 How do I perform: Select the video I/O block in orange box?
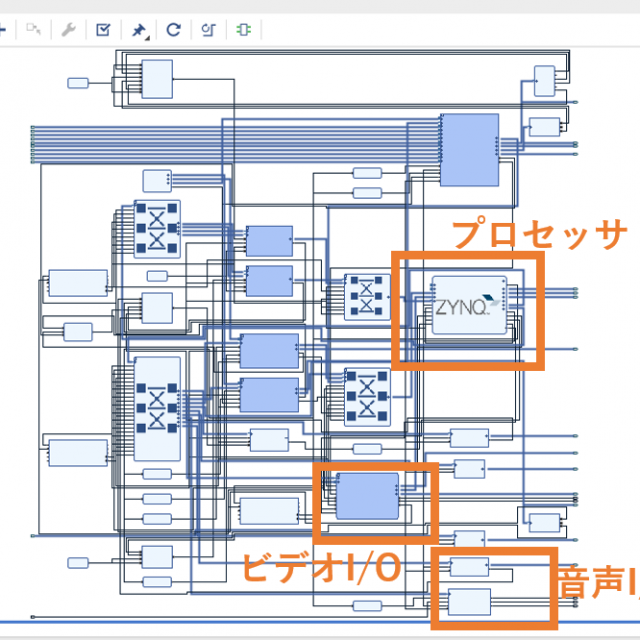(x=368, y=497)
